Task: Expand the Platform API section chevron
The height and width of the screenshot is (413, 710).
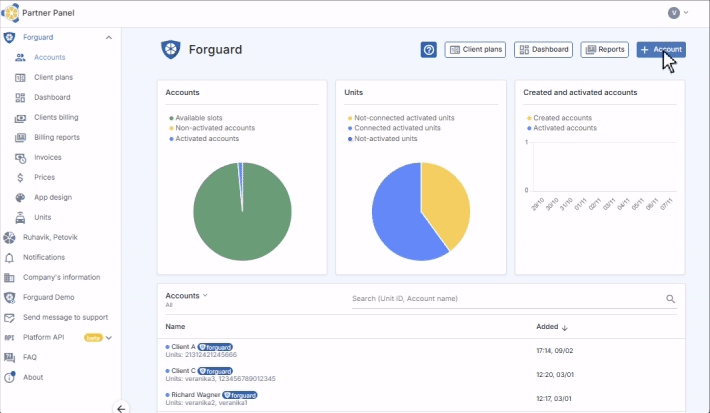Action: pyautogui.click(x=109, y=337)
